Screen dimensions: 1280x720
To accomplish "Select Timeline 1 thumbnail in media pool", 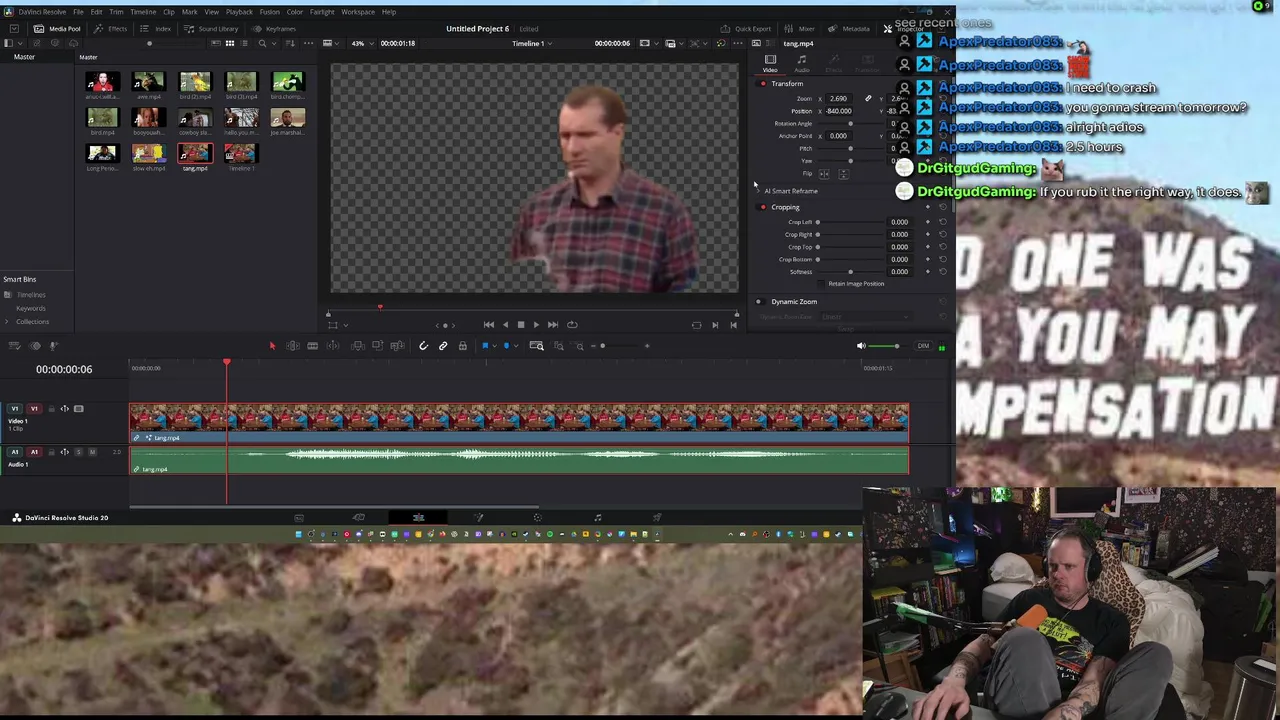I will 240,153.
